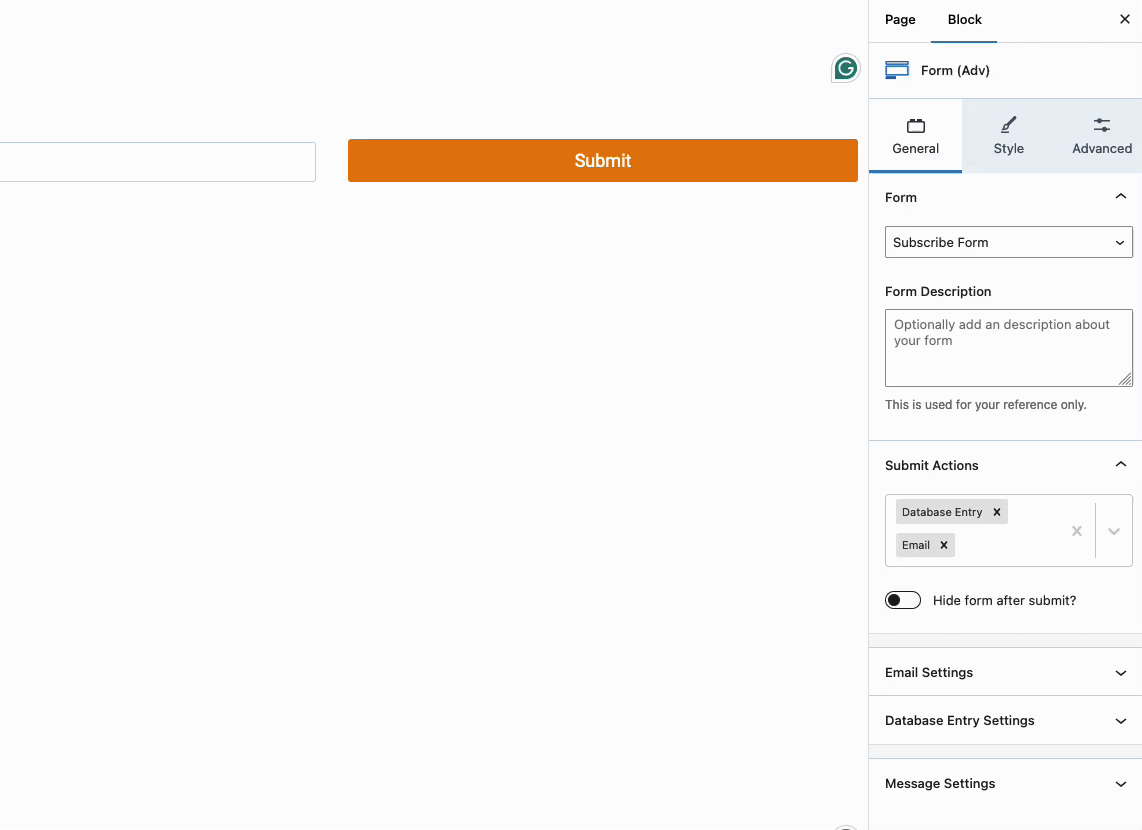Remove the Database Entry submit action
1142x830 pixels.
[x=996, y=511]
